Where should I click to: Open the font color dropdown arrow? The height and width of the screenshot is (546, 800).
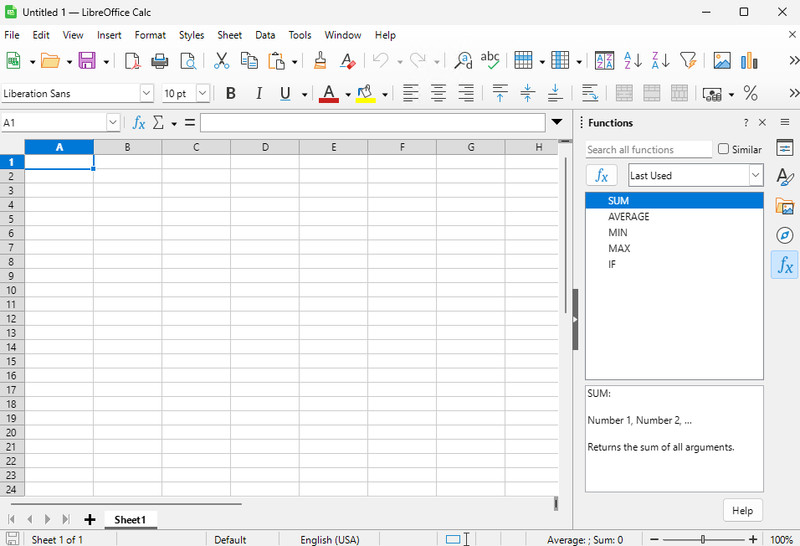348,94
